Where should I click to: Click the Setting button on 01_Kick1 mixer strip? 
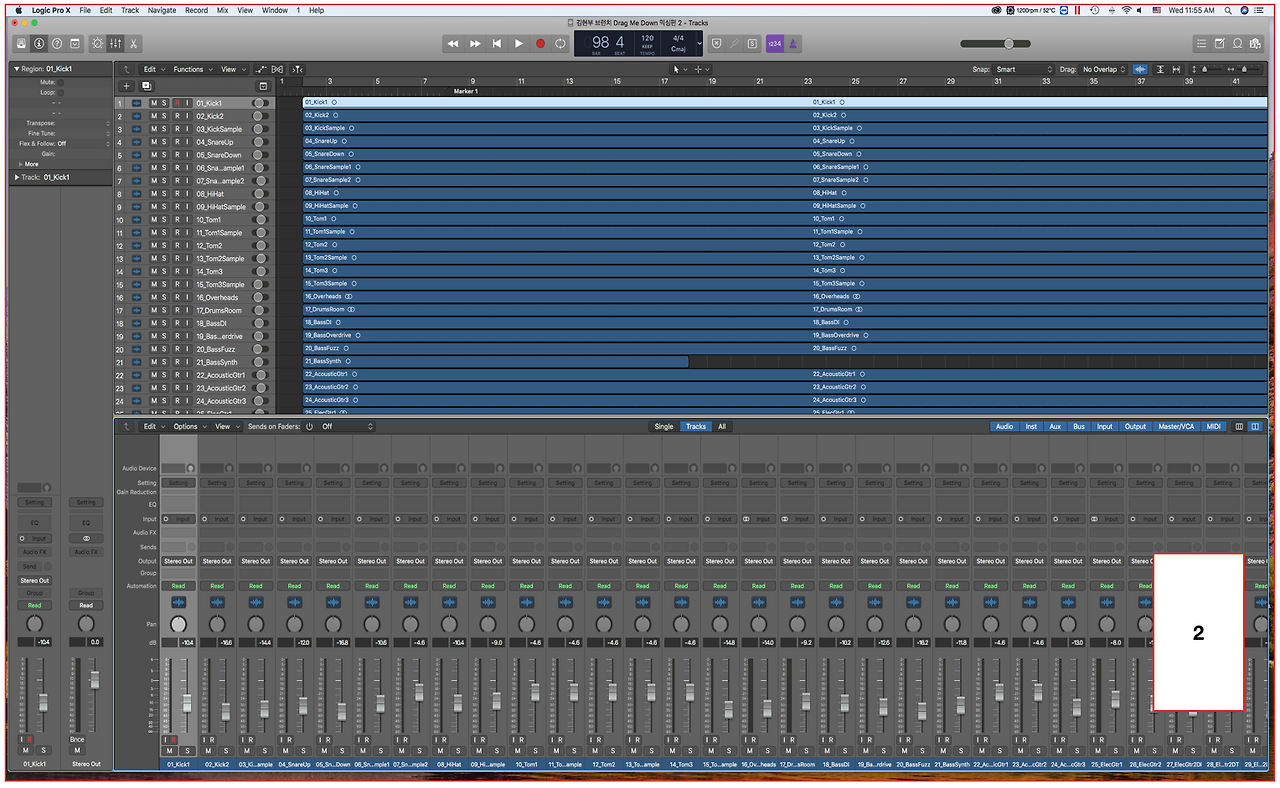tap(178, 482)
